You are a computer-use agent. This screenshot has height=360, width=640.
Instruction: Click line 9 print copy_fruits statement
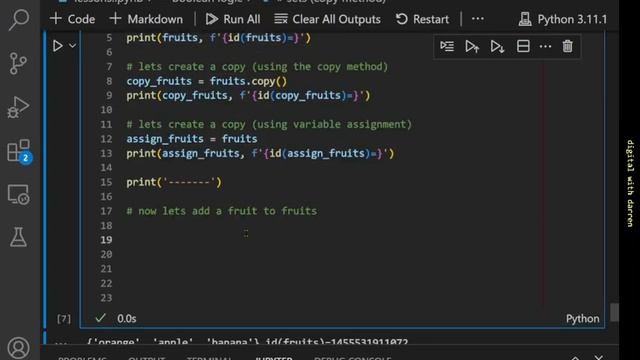(248, 96)
